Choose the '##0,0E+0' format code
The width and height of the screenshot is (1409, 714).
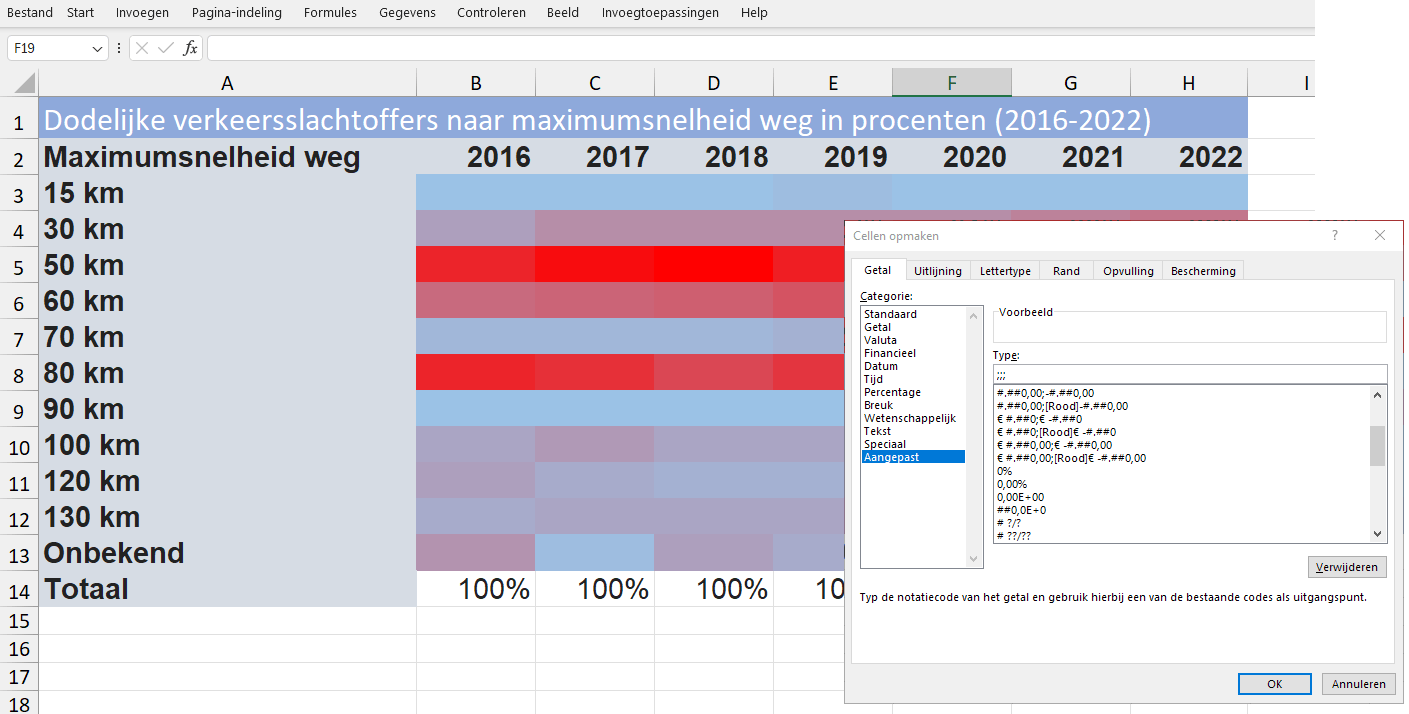point(1181,510)
